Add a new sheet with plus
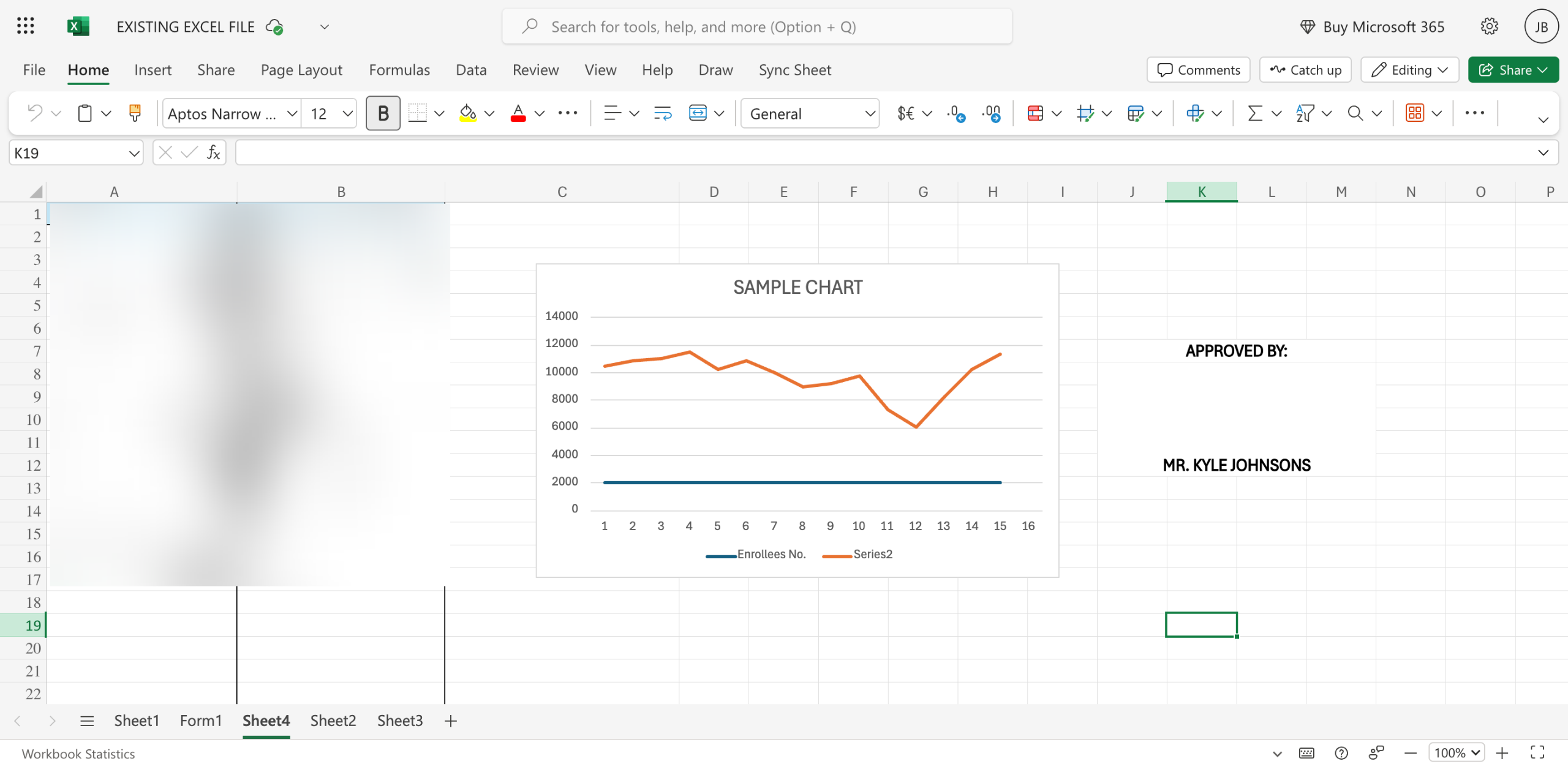The image size is (1568, 764). coord(451,721)
